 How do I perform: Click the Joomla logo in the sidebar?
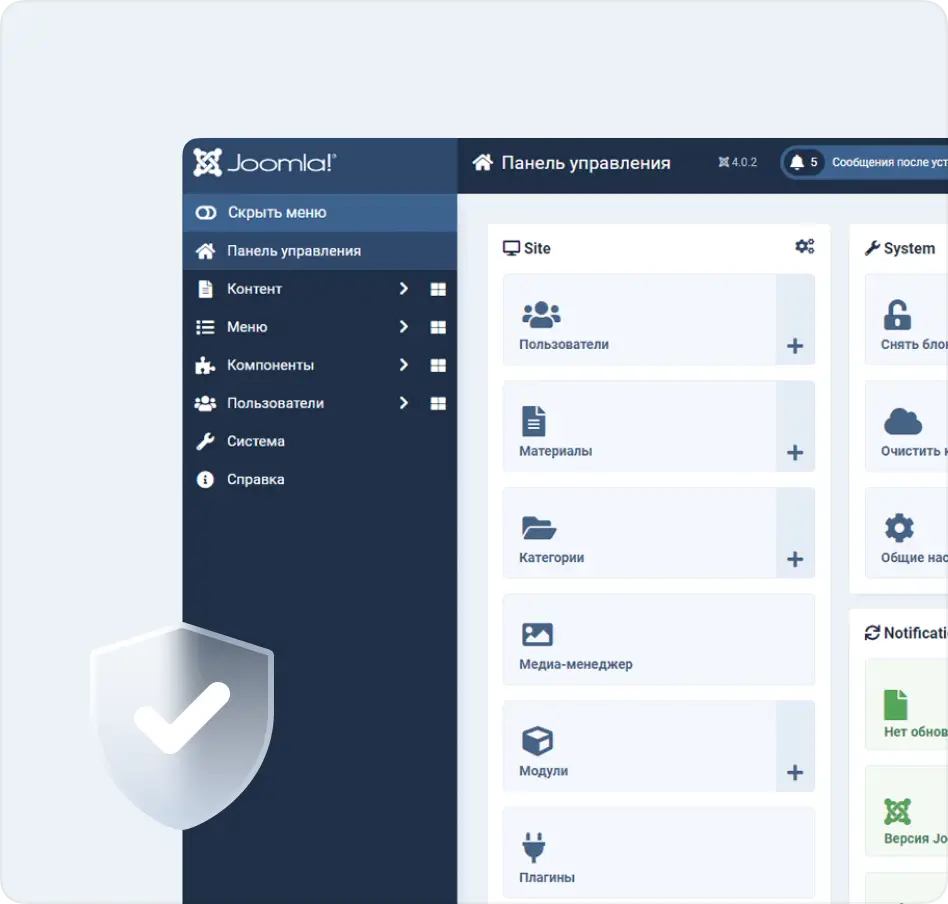[x=262, y=161]
